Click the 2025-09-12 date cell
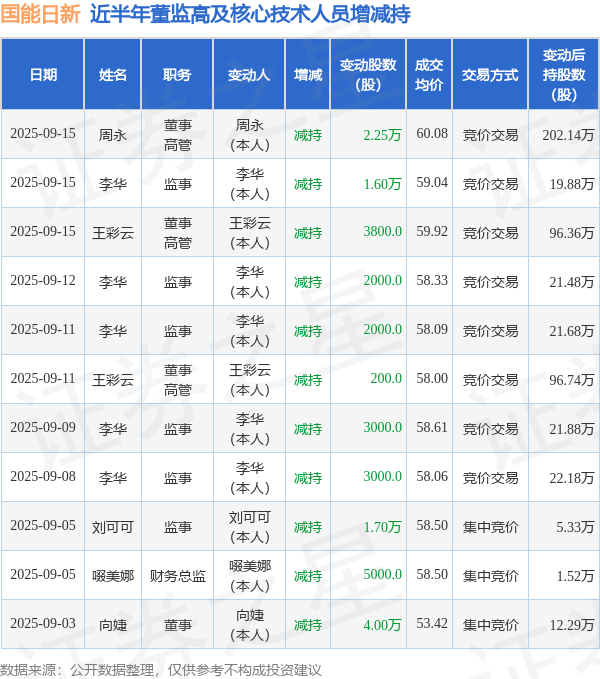 (x=43, y=281)
